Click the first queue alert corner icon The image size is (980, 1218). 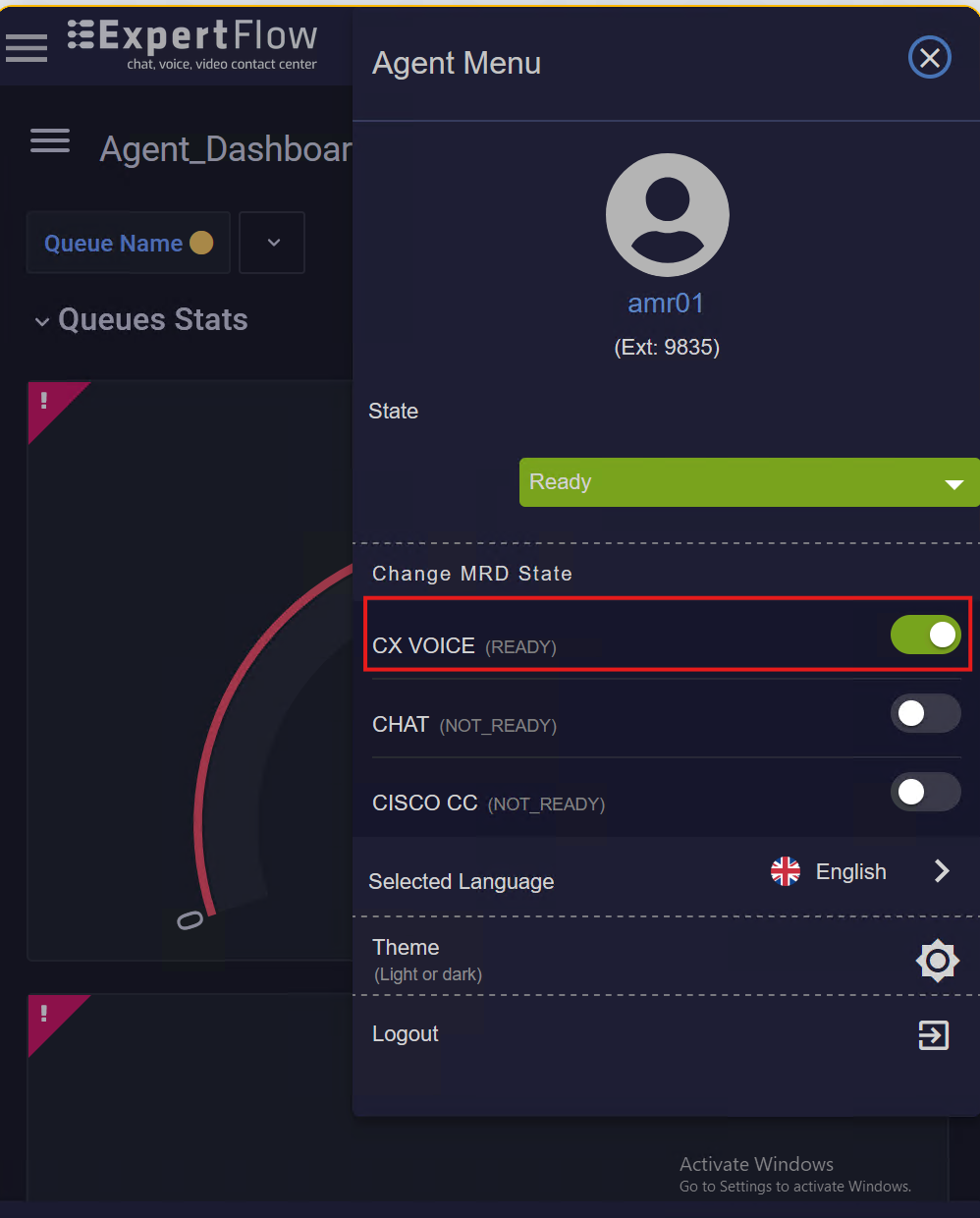click(45, 401)
